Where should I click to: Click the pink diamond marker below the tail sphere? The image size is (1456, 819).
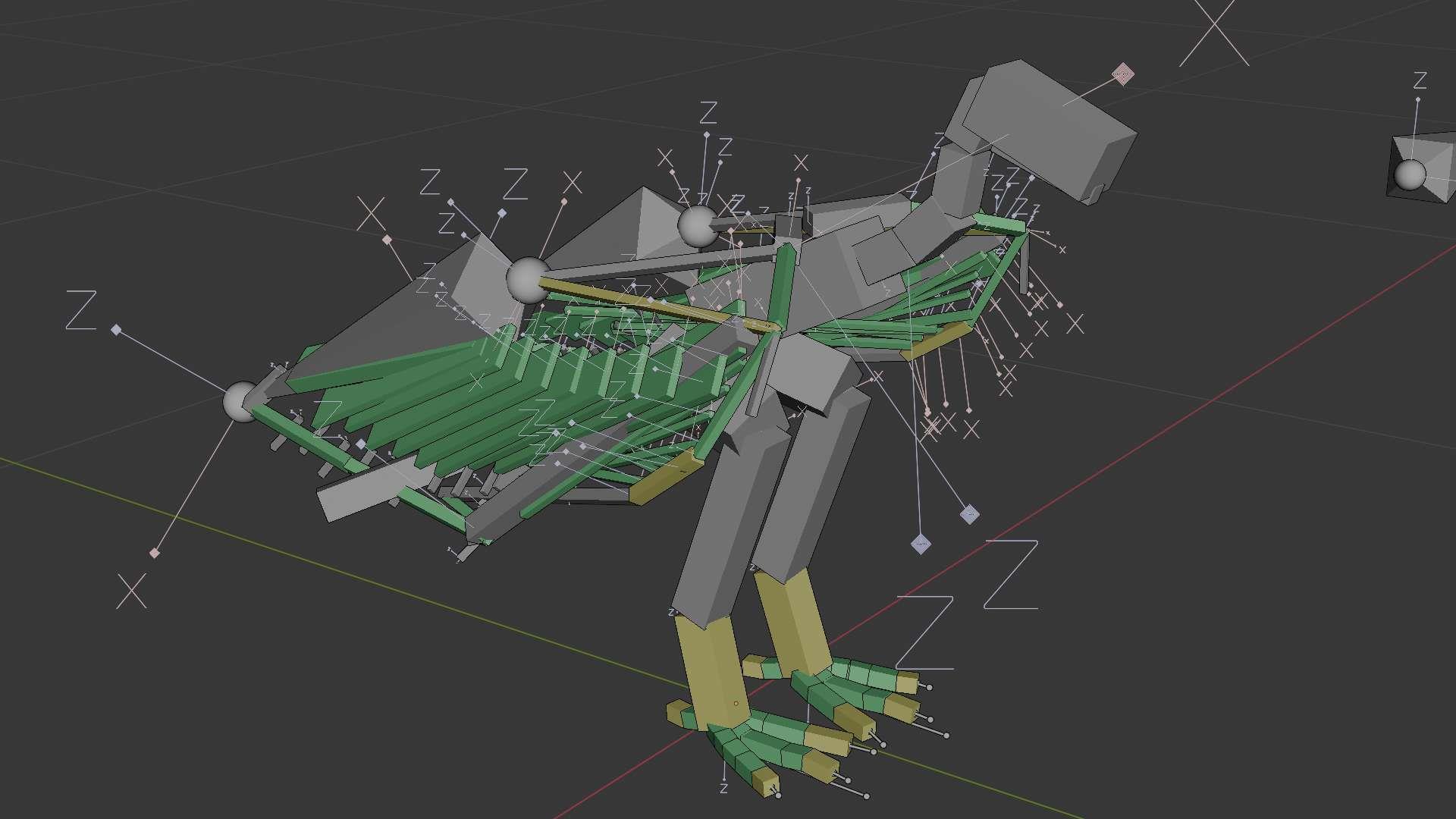point(155,553)
